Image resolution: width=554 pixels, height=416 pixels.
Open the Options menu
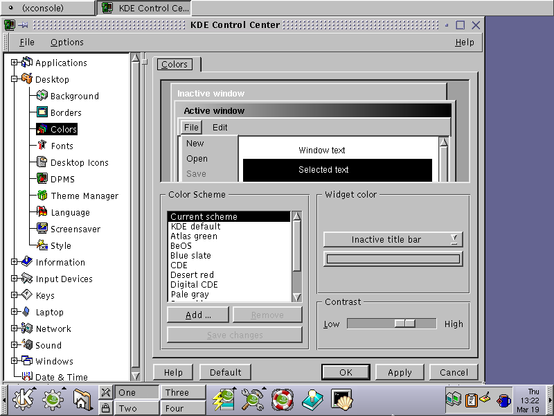point(66,42)
